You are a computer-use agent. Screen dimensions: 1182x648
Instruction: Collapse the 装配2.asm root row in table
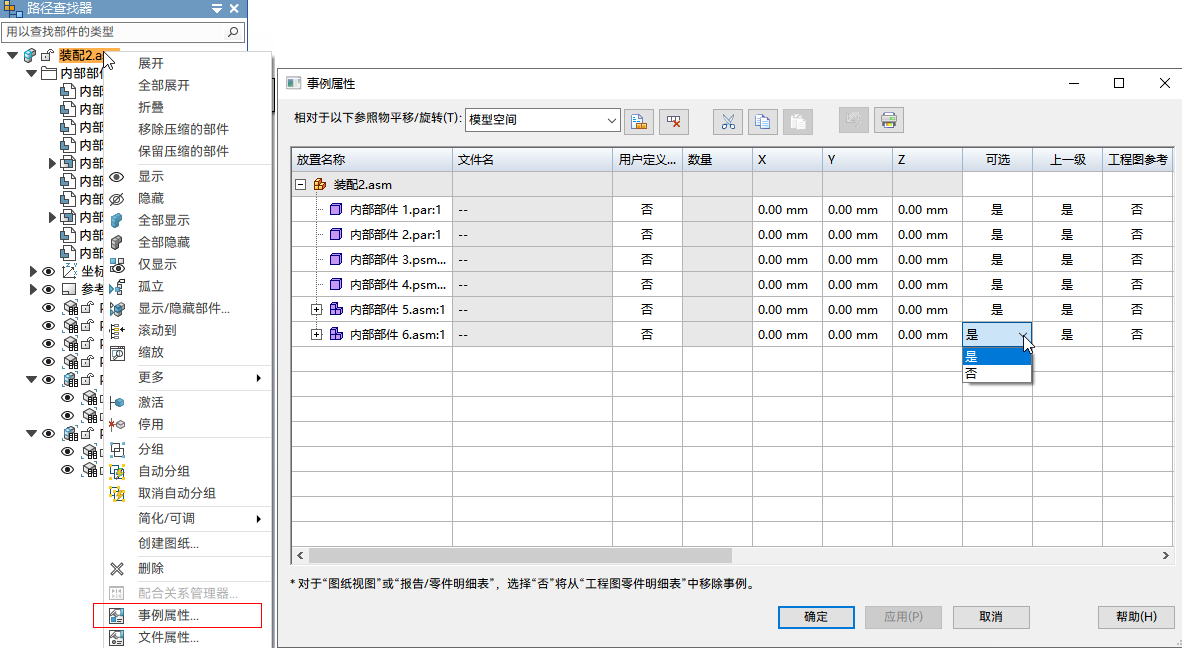pos(300,185)
